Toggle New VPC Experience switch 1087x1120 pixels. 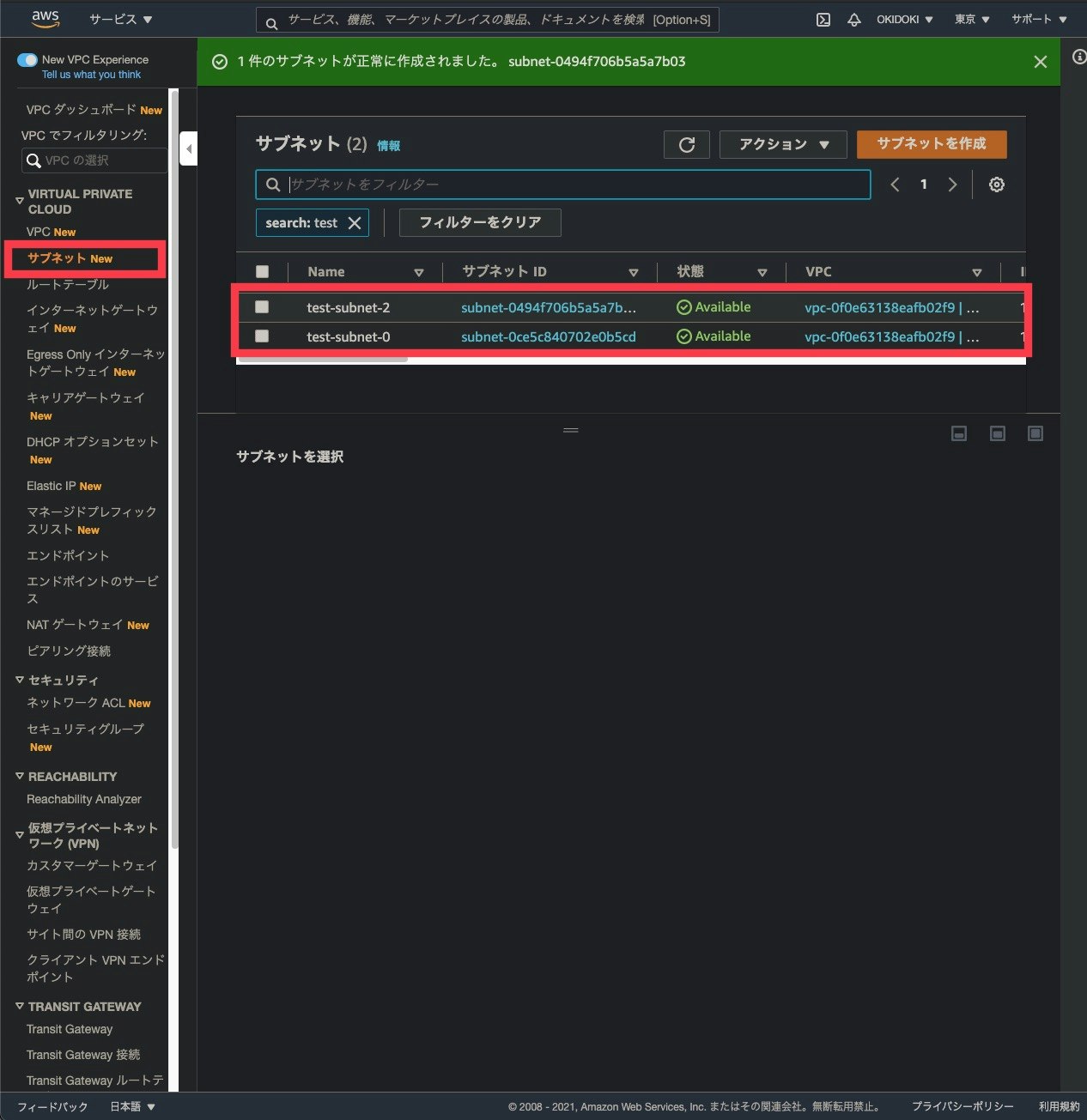27,60
